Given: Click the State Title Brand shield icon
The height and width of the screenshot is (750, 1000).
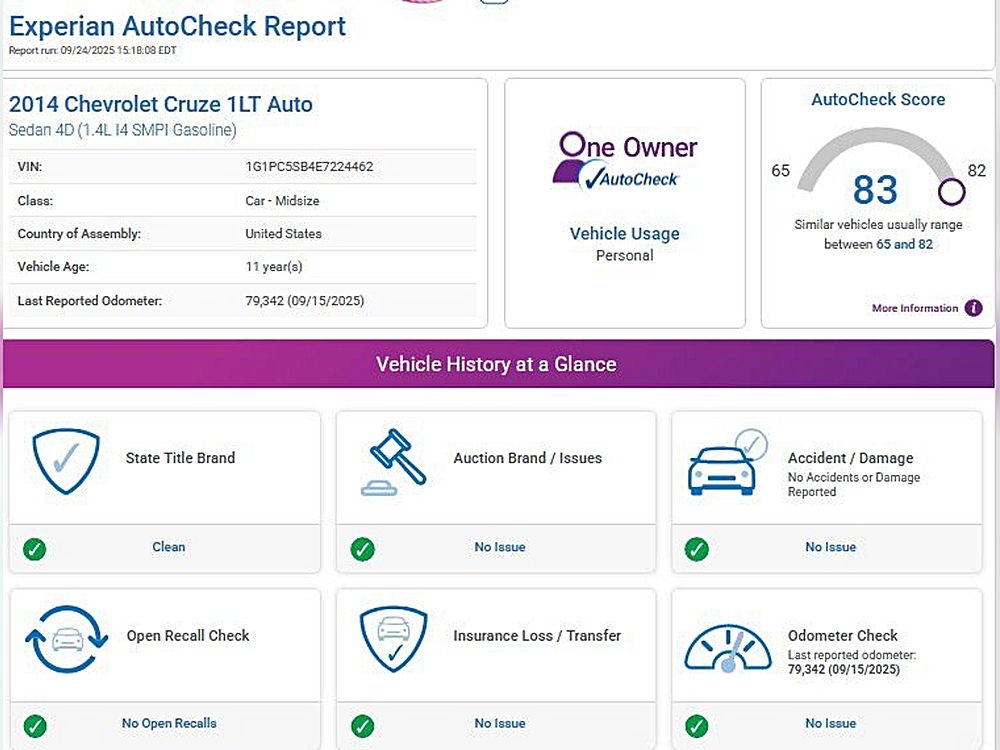Looking at the screenshot, I should pos(66,462).
